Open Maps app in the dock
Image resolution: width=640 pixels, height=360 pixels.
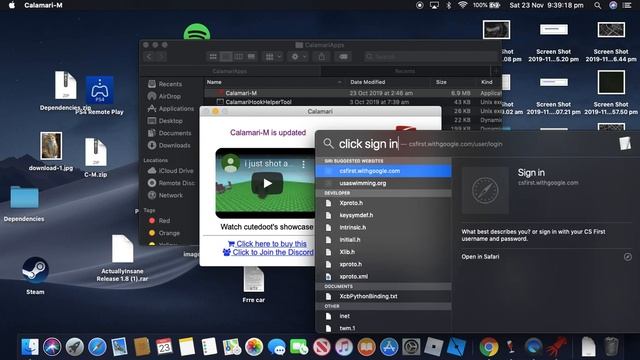[231, 347]
